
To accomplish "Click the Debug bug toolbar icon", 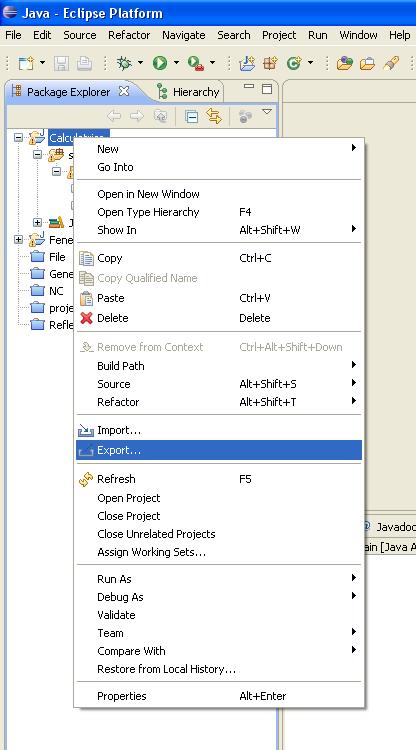I will pyautogui.click(x=124, y=63).
